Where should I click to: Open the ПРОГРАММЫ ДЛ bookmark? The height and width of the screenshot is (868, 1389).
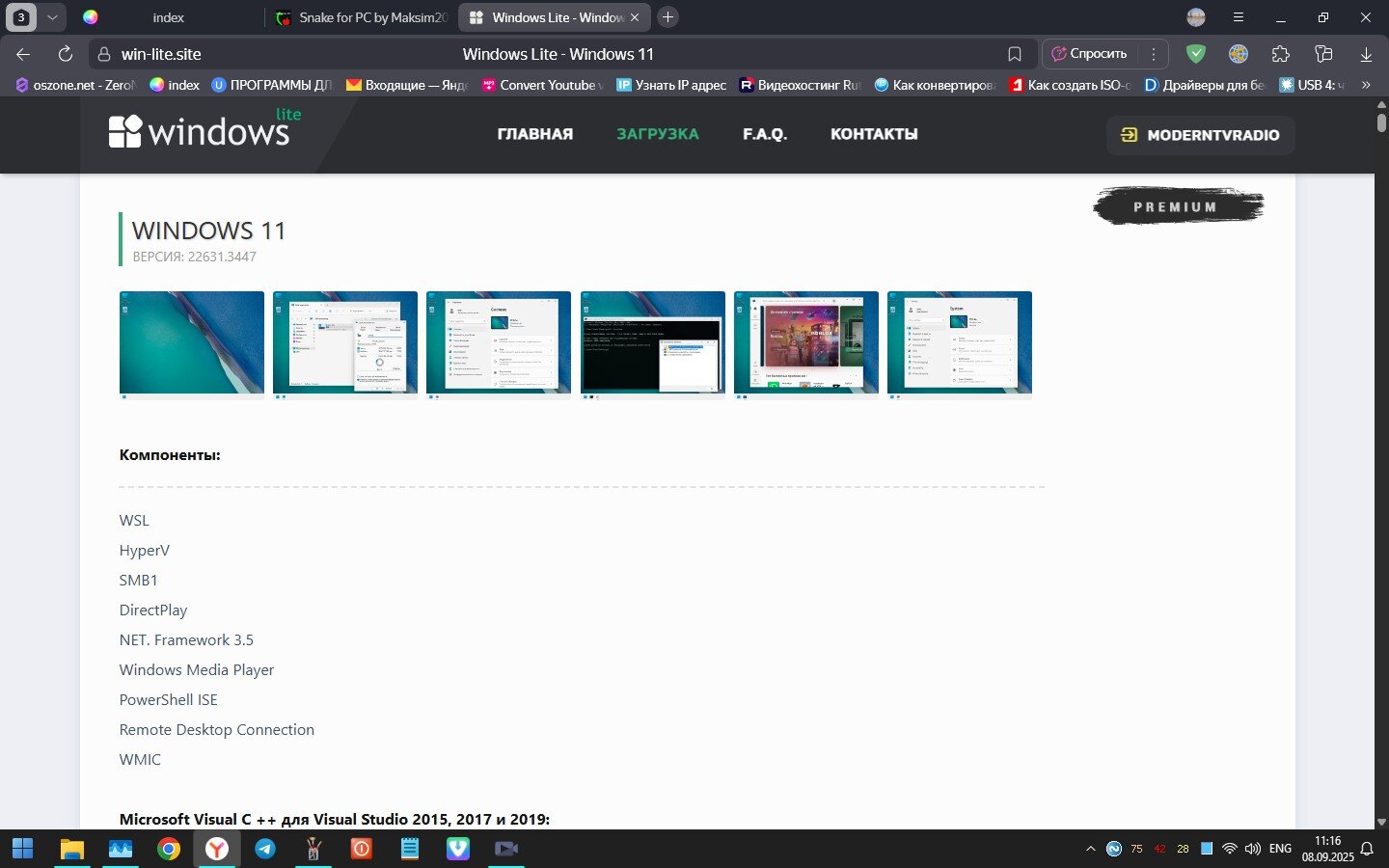click(x=272, y=85)
